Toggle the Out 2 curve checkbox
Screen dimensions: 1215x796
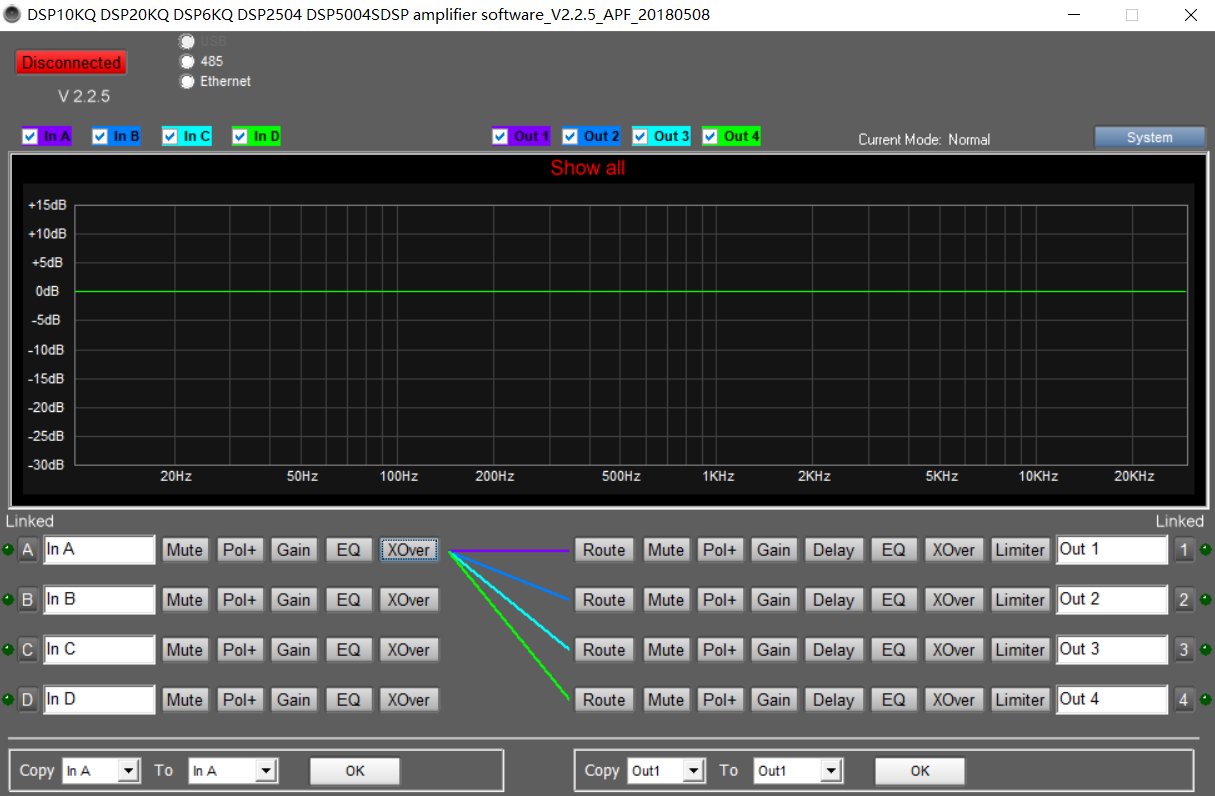coord(570,137)
